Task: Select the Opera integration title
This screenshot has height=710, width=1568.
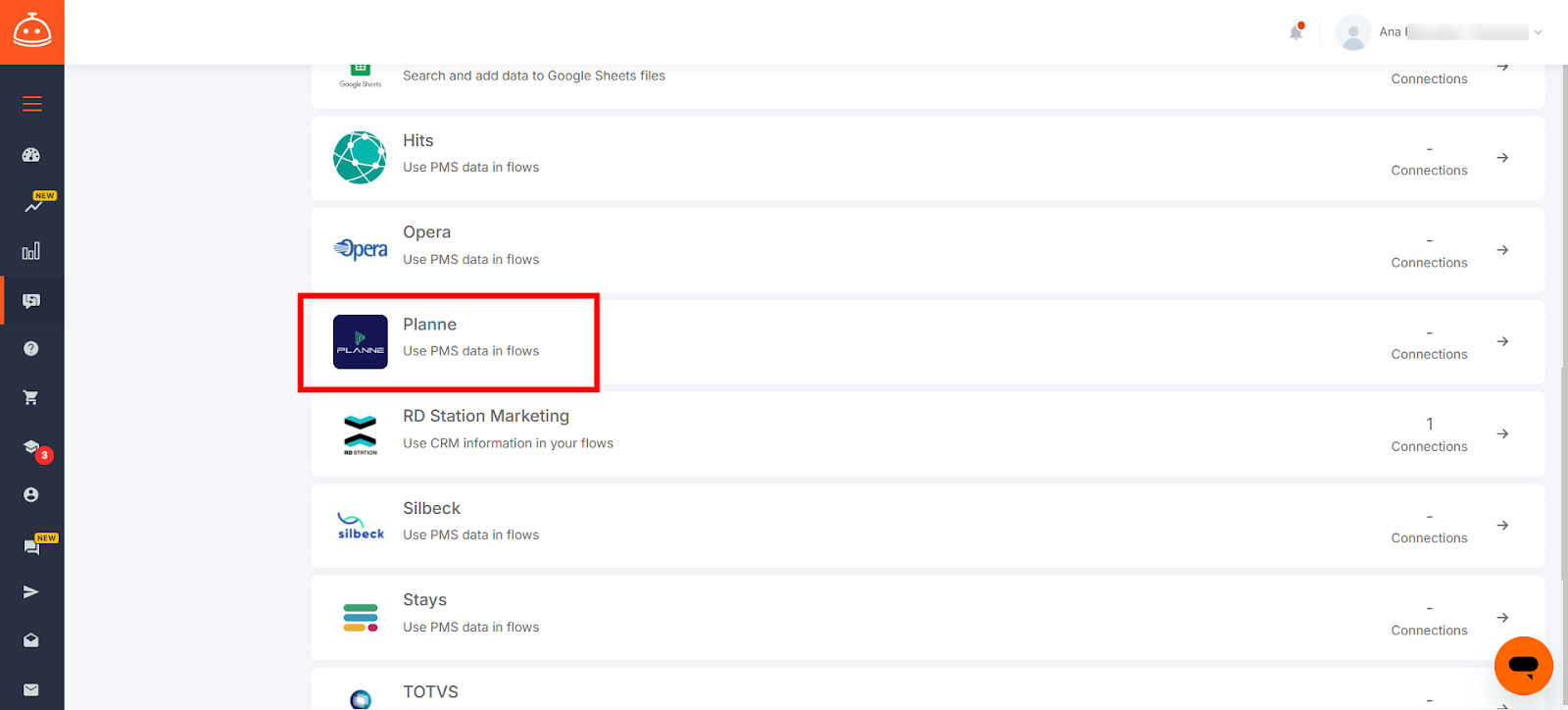Action: point(427,232)
